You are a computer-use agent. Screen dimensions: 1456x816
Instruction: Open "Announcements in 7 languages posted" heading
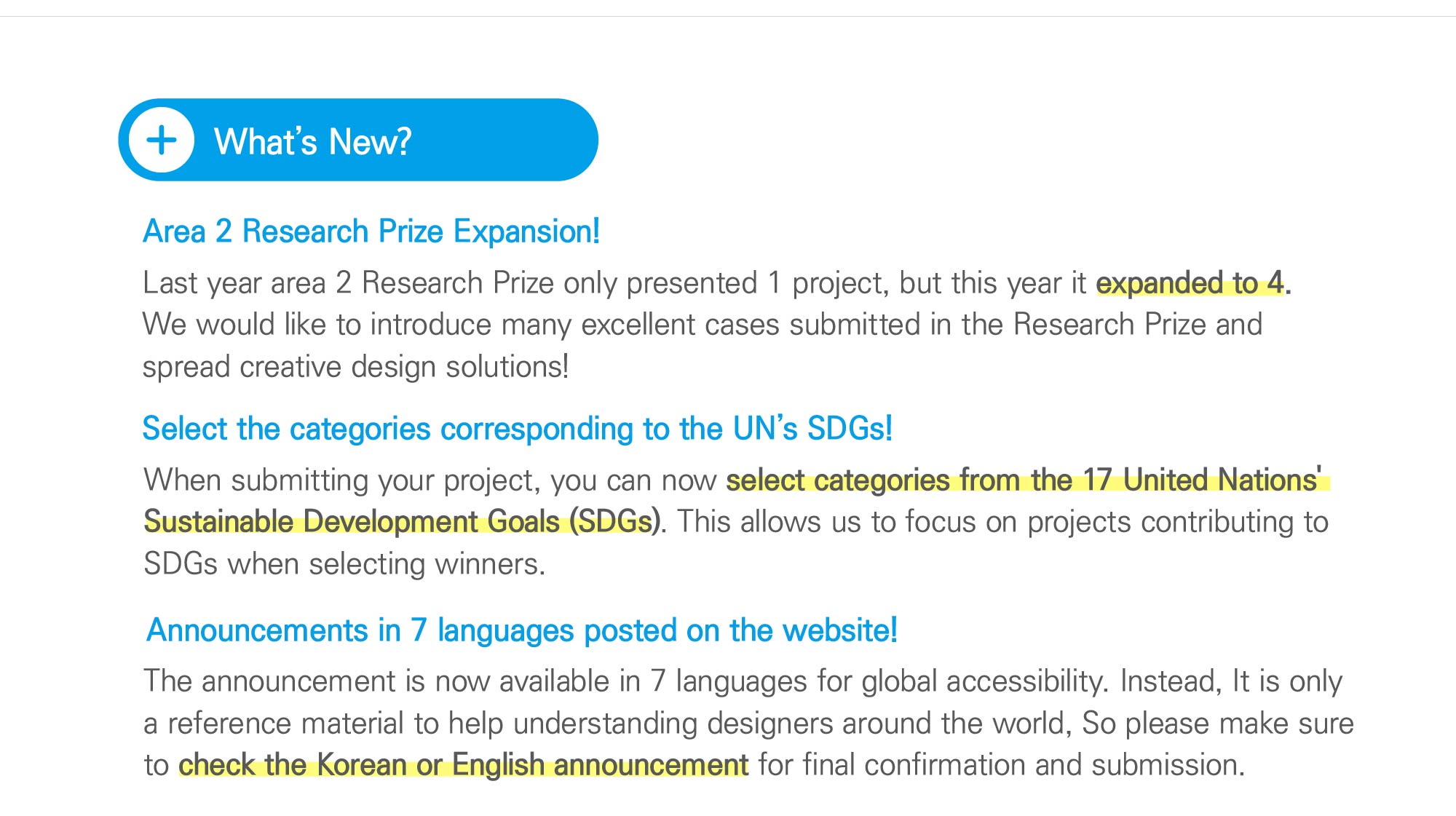click(521, 630)
